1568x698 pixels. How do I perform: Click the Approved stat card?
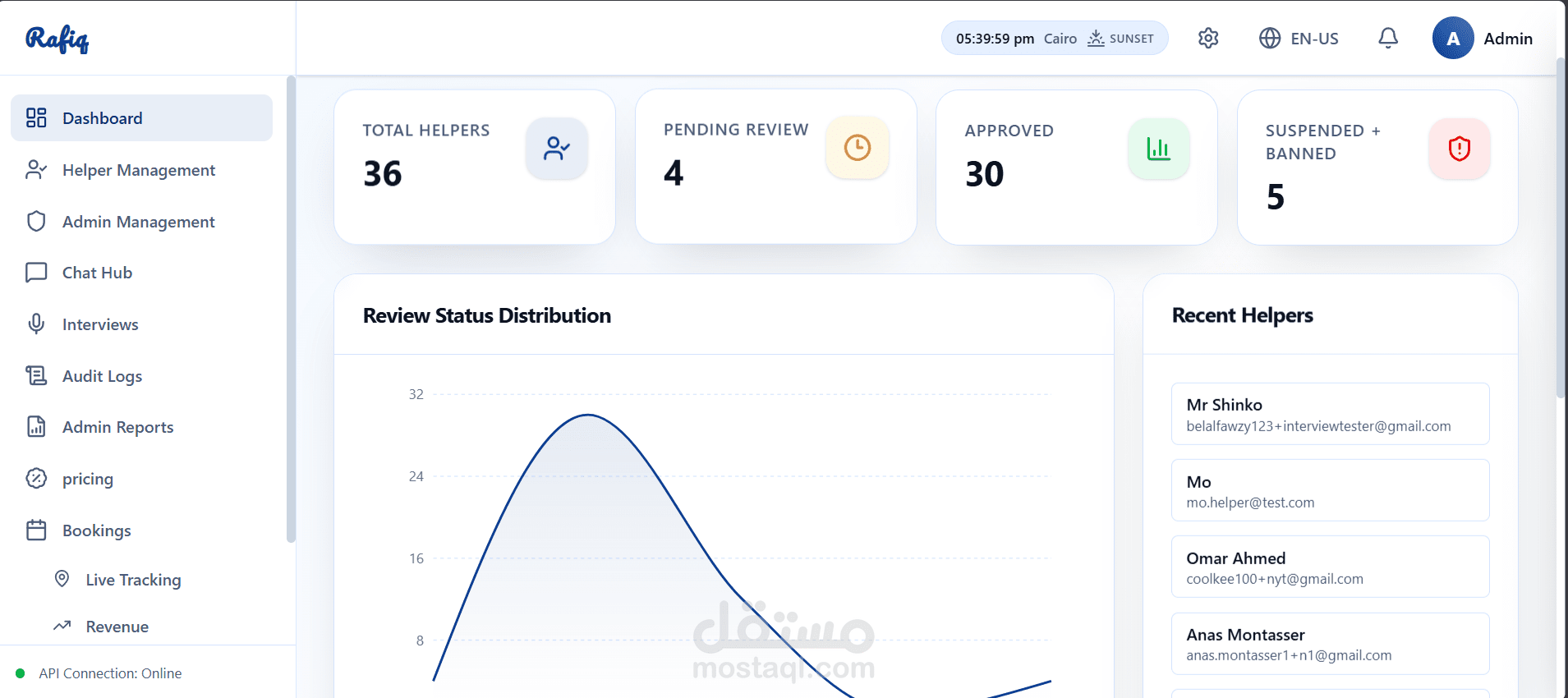click(1076, 167)
